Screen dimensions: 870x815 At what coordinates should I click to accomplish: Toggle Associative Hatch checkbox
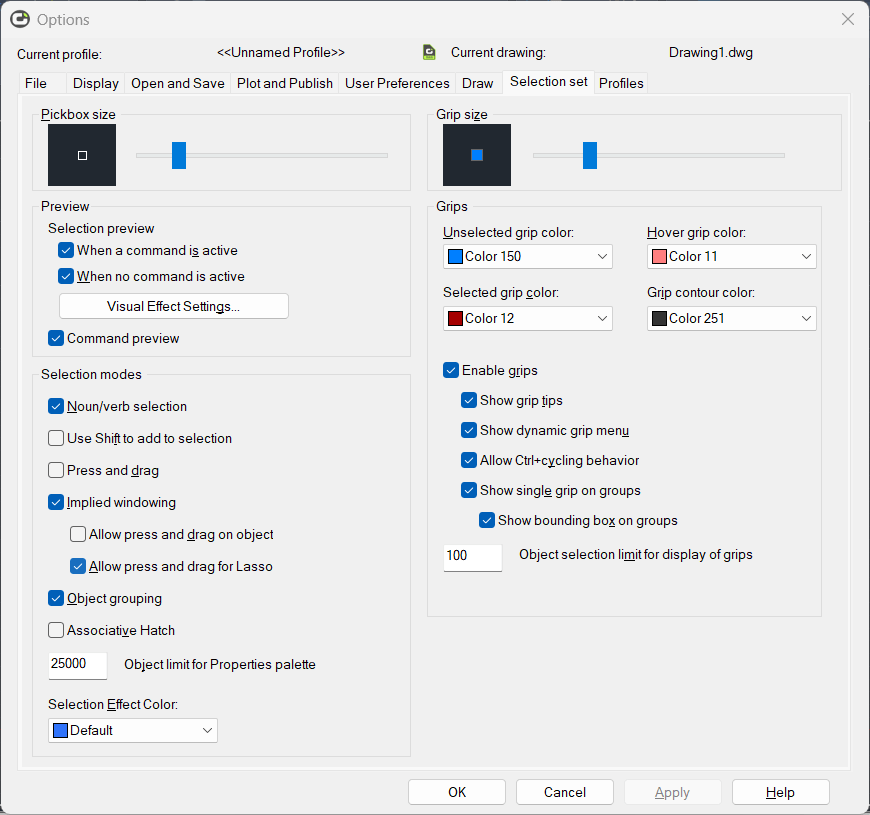coord(56,630)
